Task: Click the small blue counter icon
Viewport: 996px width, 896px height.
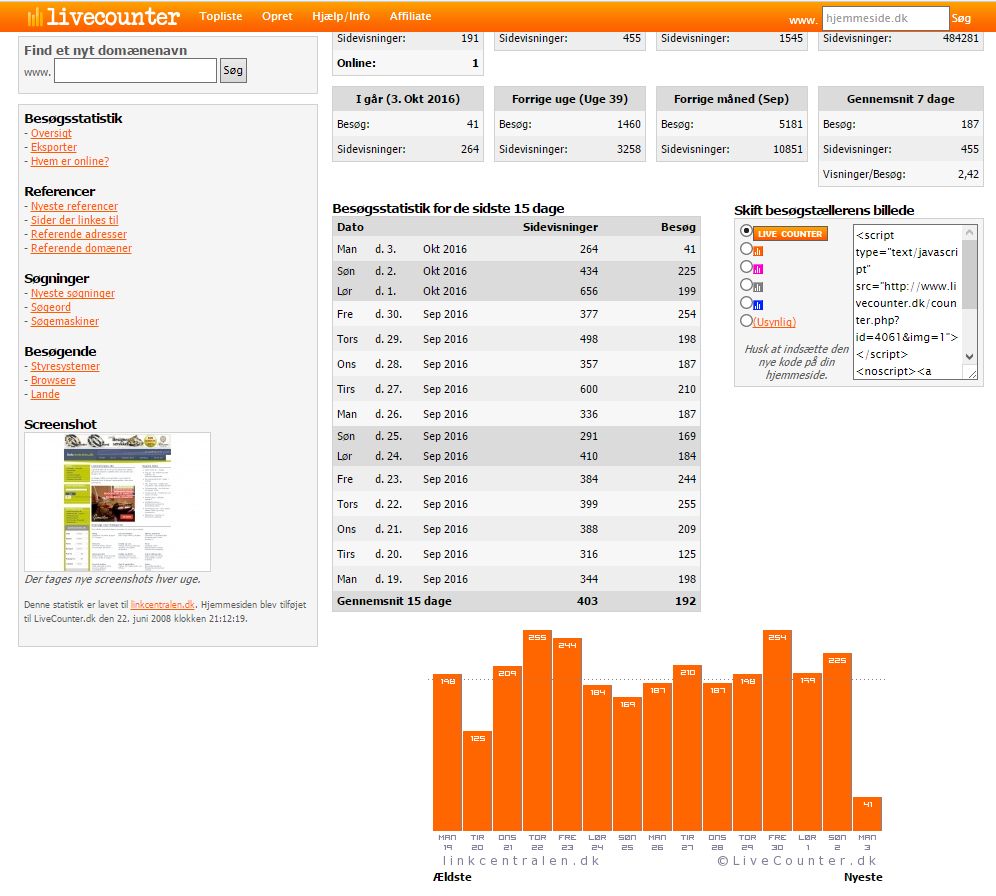Action: pyautogui.click(x=758, y=305)
